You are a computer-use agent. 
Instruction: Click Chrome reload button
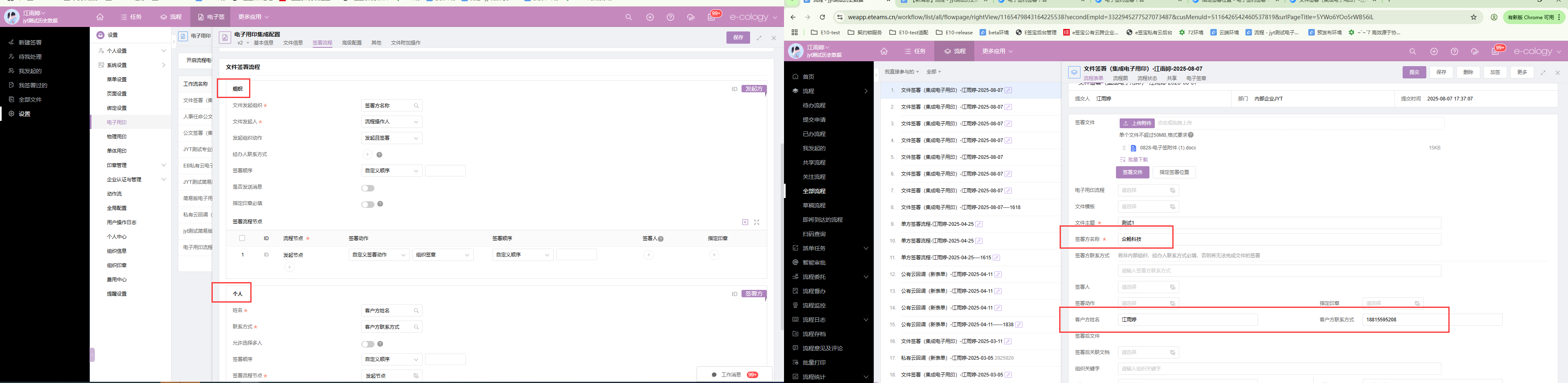822,17
